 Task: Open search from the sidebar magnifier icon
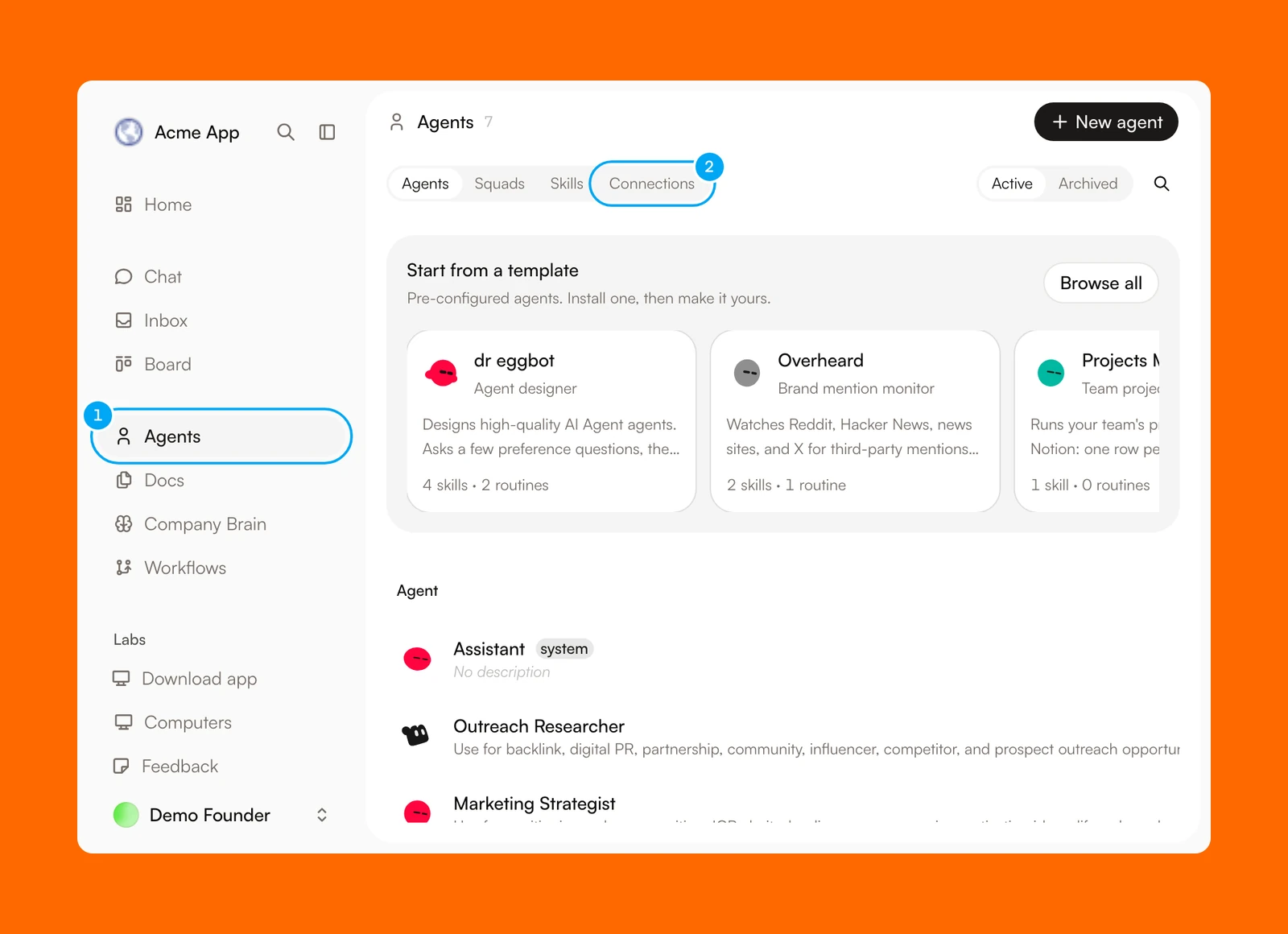(x=286, y=132)
